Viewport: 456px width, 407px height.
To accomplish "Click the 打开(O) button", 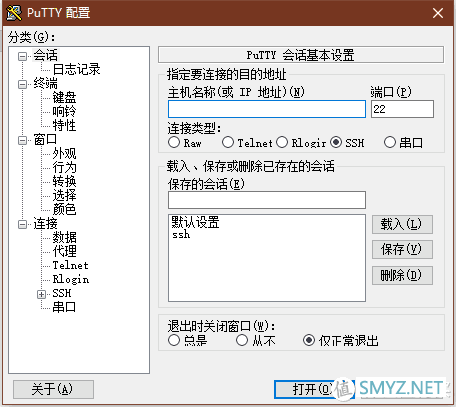I will (x=313, y=389).
